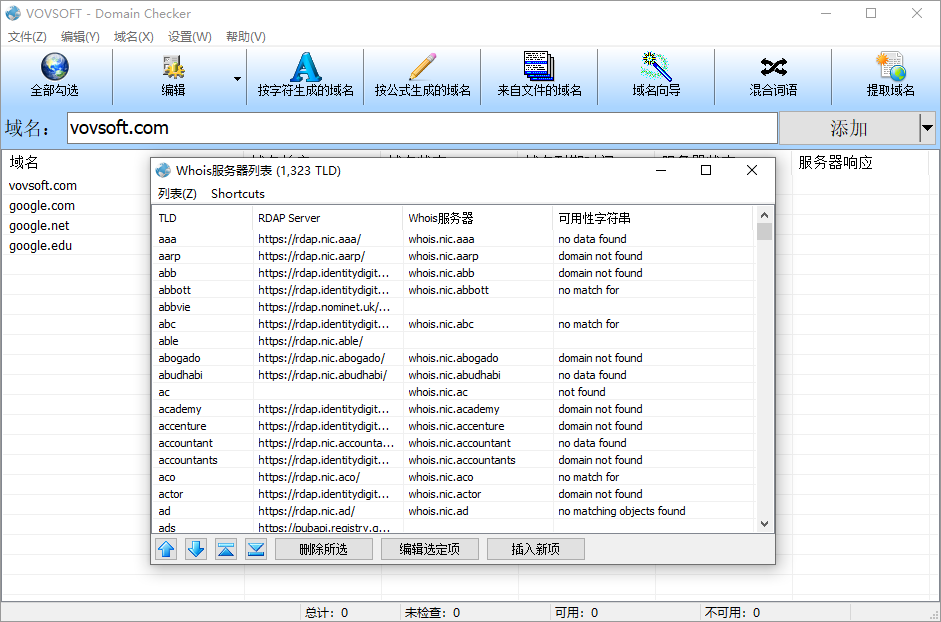Select the aaa TLD row
This screenshot has height=622, width=941.
tap(453, 239)
